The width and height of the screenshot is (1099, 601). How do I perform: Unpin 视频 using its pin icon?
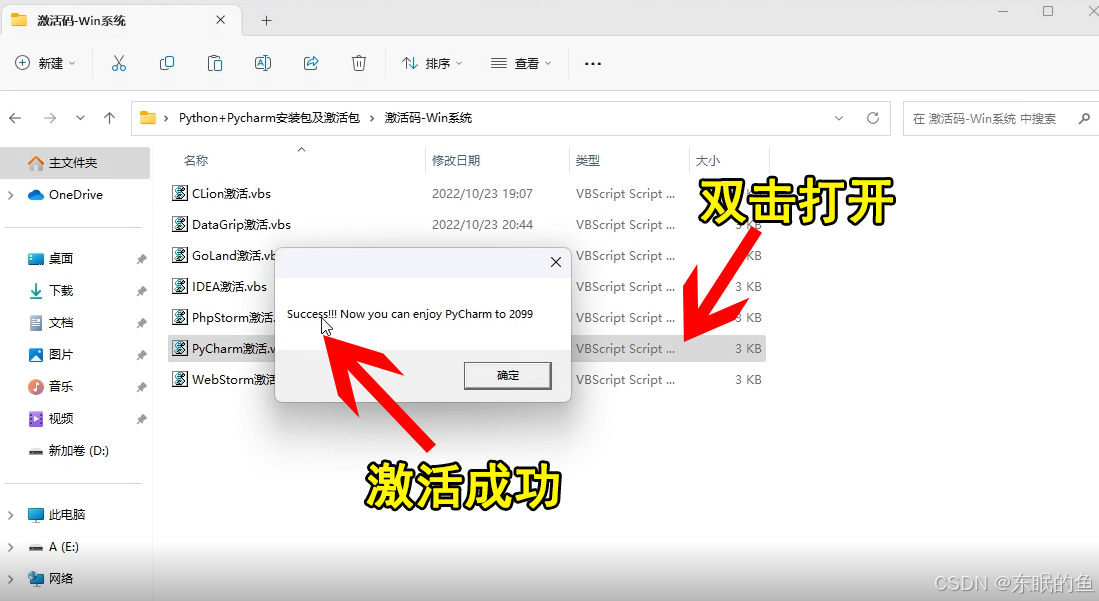[141, 419]
